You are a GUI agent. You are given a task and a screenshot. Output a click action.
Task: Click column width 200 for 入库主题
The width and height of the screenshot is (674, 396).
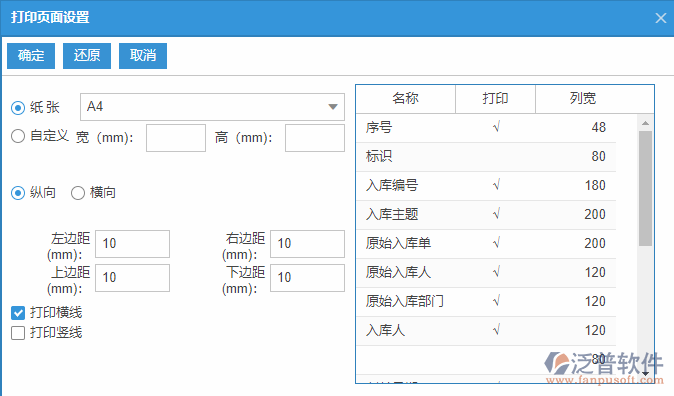click(595, 215)
